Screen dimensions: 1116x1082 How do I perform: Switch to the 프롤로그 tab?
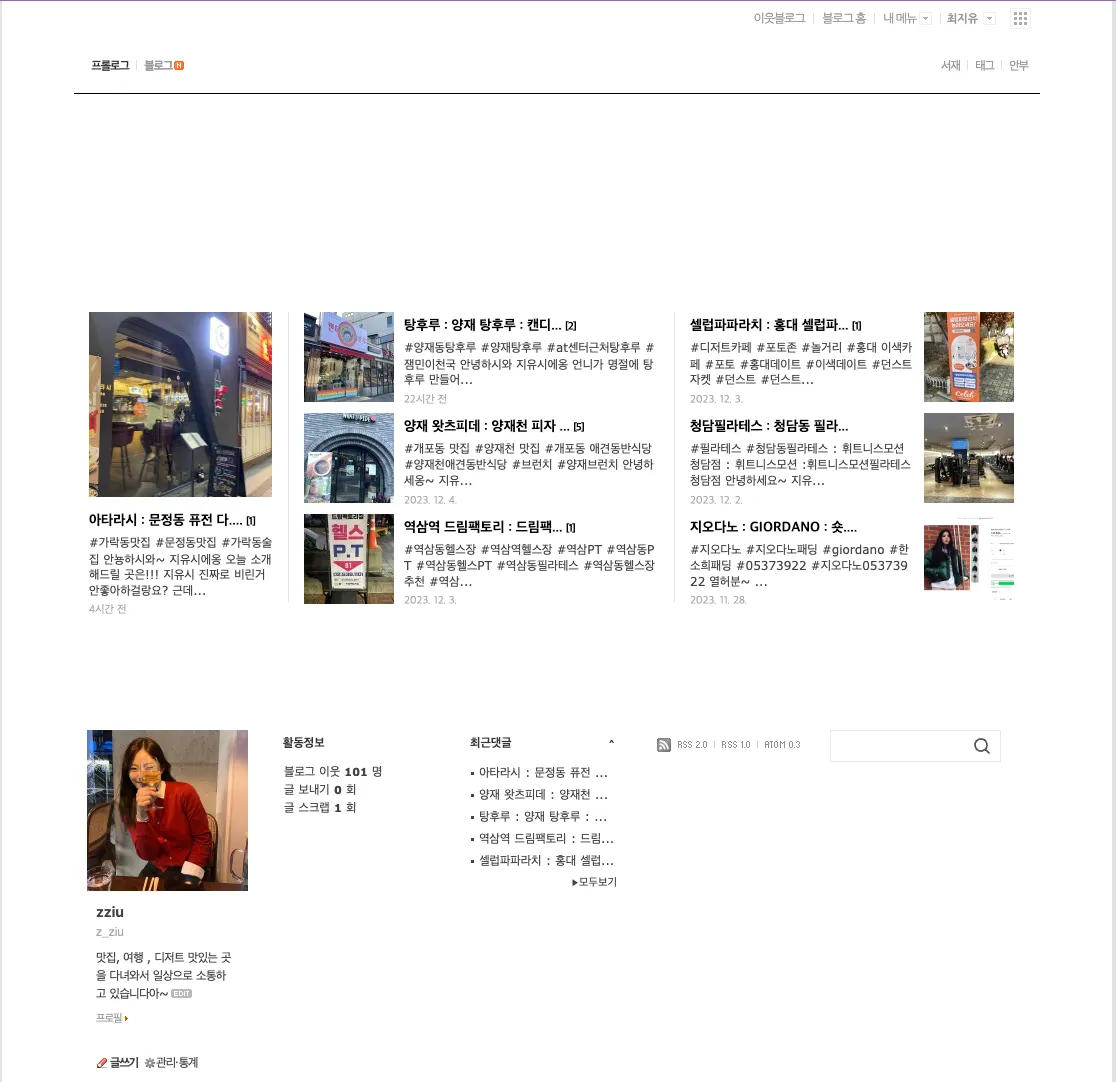(110, 65)
